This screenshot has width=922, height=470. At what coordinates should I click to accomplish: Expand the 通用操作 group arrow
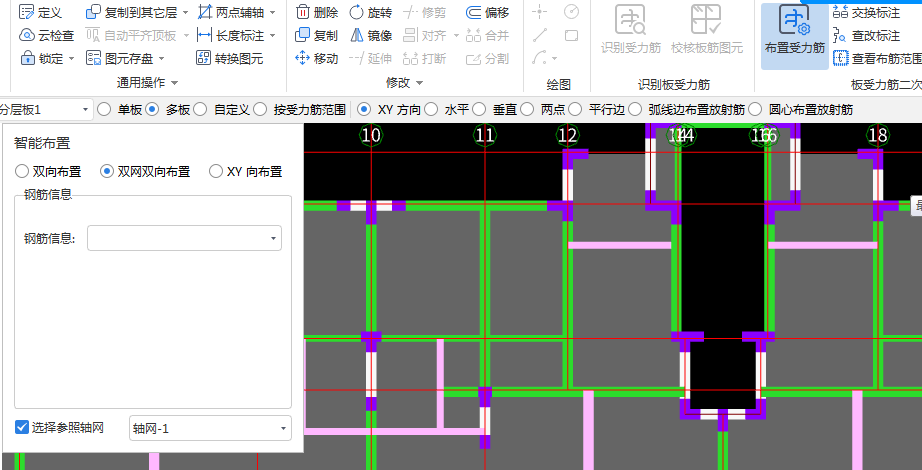point(174,83)
